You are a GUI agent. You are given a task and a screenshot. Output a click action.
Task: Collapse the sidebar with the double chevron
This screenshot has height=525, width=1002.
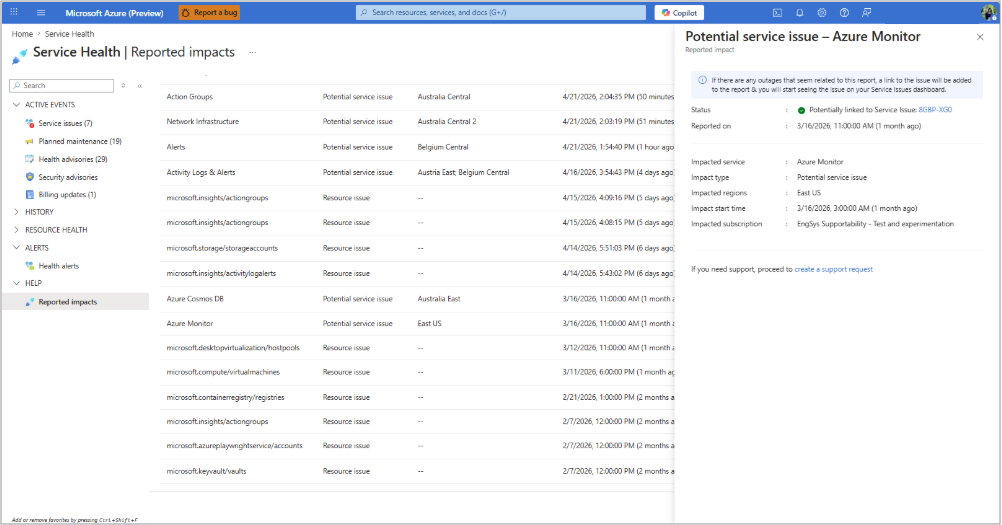[x=139, y=86]
